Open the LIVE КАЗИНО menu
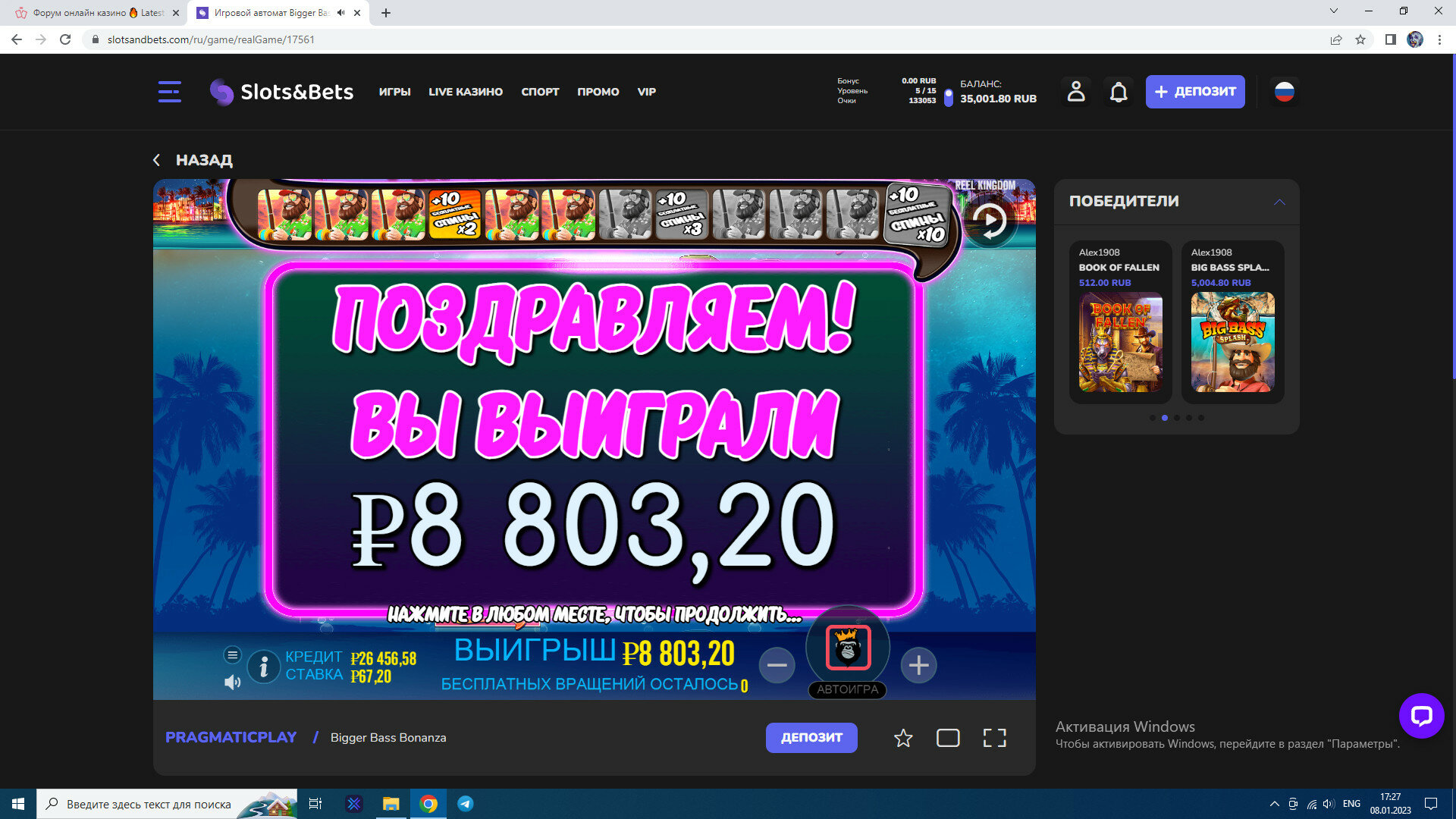Viewport: 1456px width, 819px height. (x=465, y=92)
